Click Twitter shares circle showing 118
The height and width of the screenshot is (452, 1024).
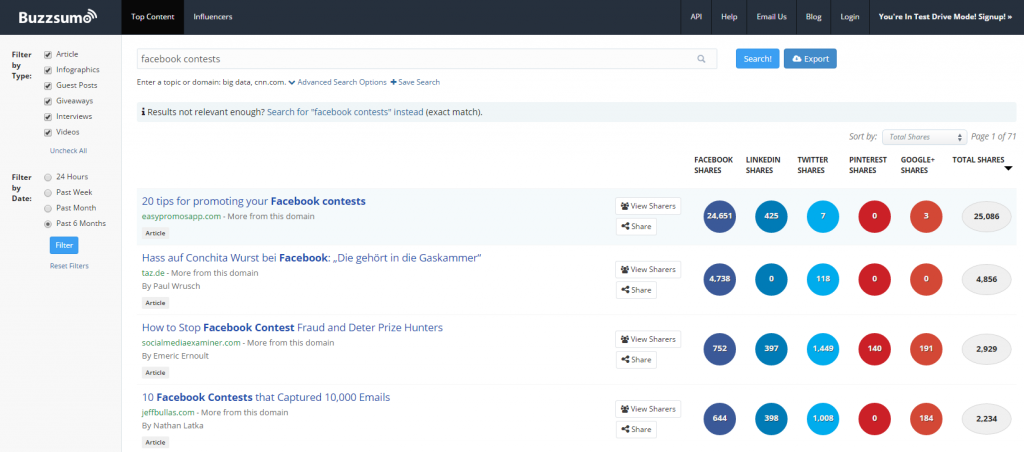tap(823, 279)
